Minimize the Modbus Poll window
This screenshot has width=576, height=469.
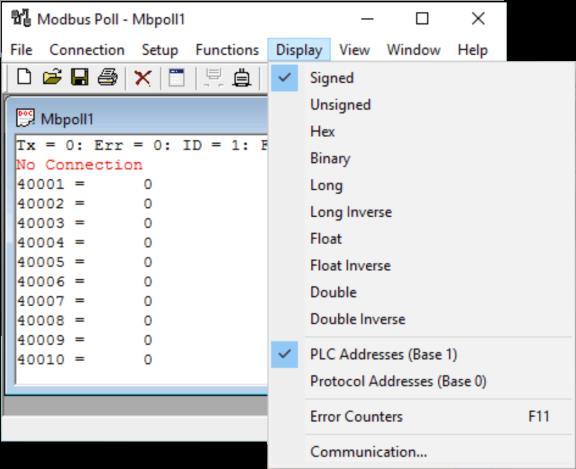[x=367, y=18]
